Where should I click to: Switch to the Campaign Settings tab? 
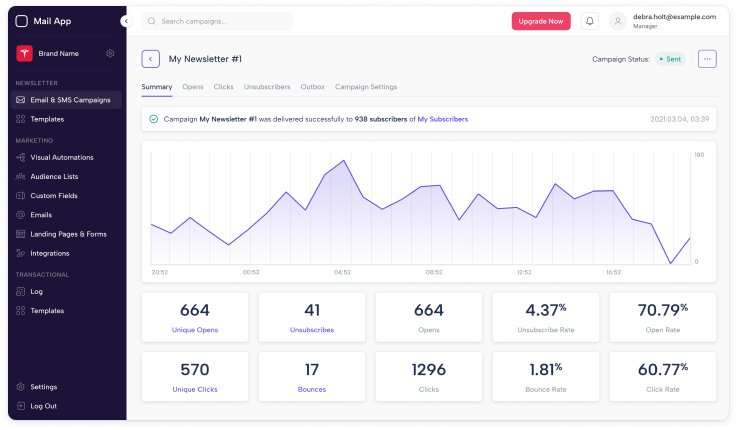(366, 87)
